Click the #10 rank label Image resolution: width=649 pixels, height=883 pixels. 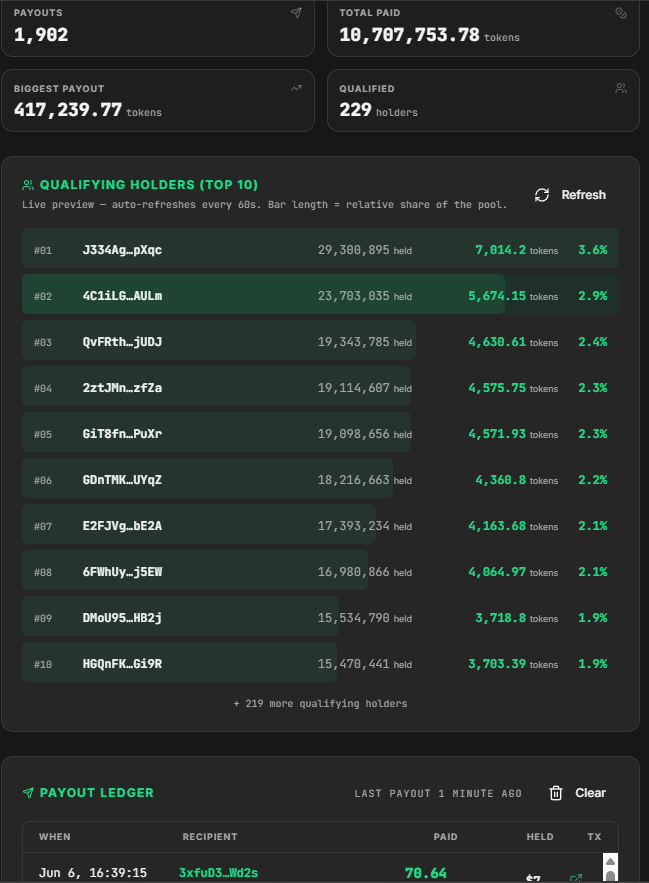click(43, 665)
